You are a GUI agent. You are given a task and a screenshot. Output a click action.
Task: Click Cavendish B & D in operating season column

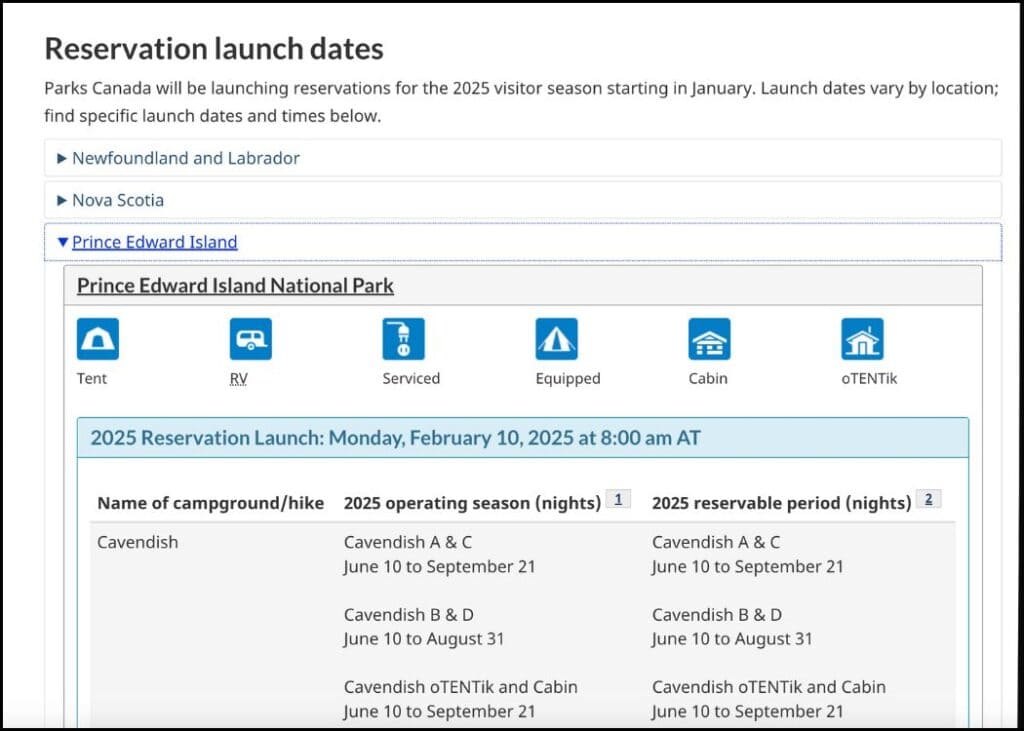(x=409, y=615)
